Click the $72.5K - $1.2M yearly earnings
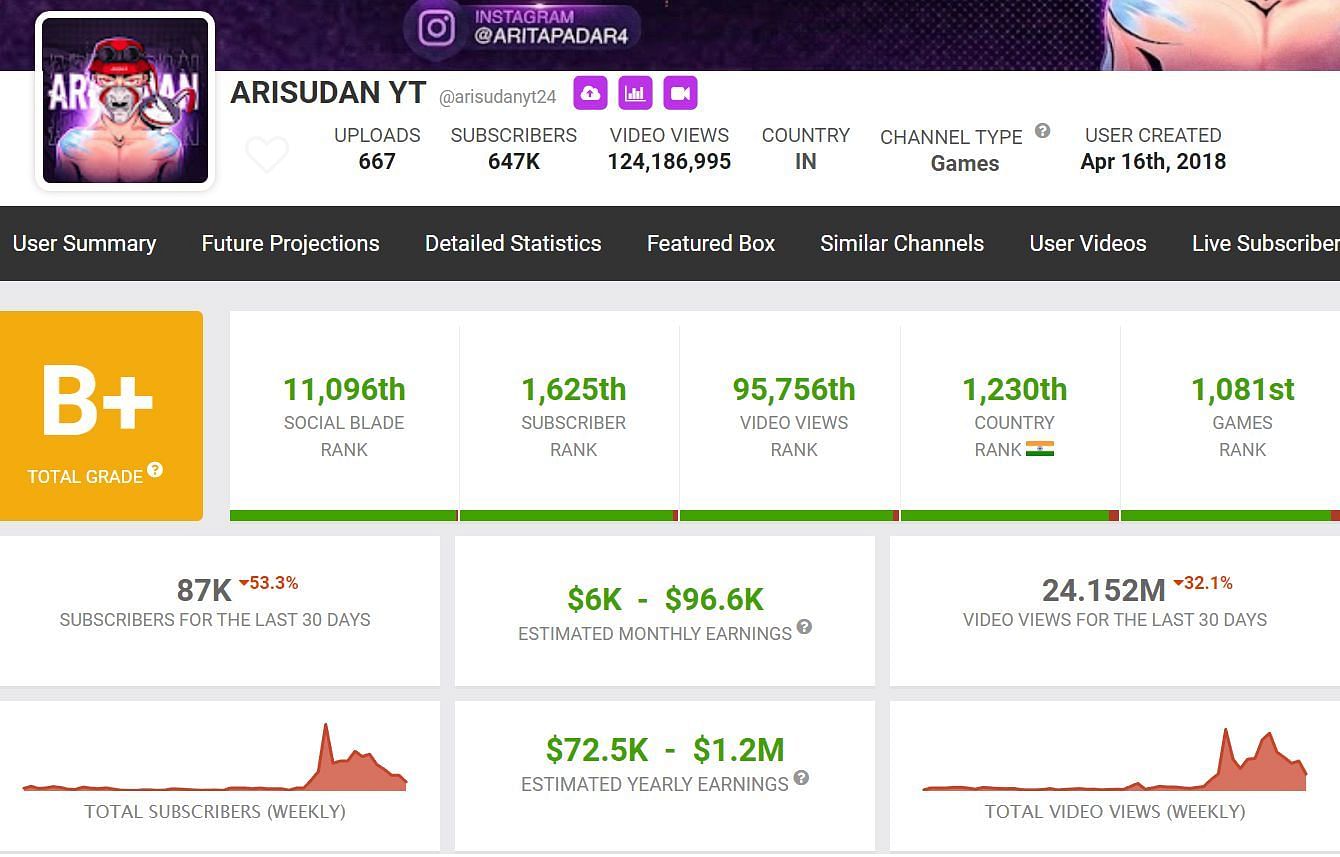The height and width of the screenshot is (857, 1340). tap(665, 749)
